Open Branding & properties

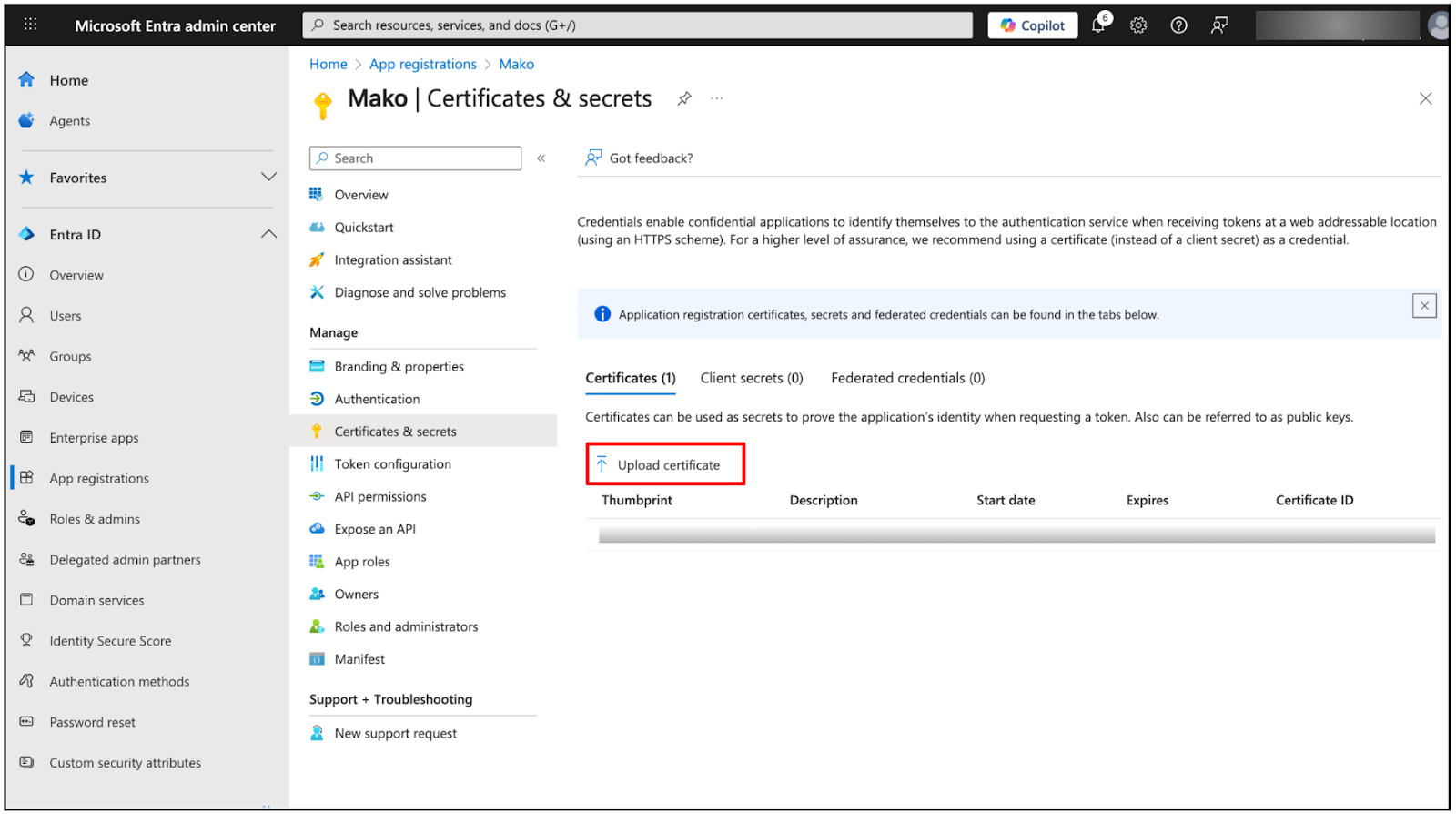tap(399, 367)
